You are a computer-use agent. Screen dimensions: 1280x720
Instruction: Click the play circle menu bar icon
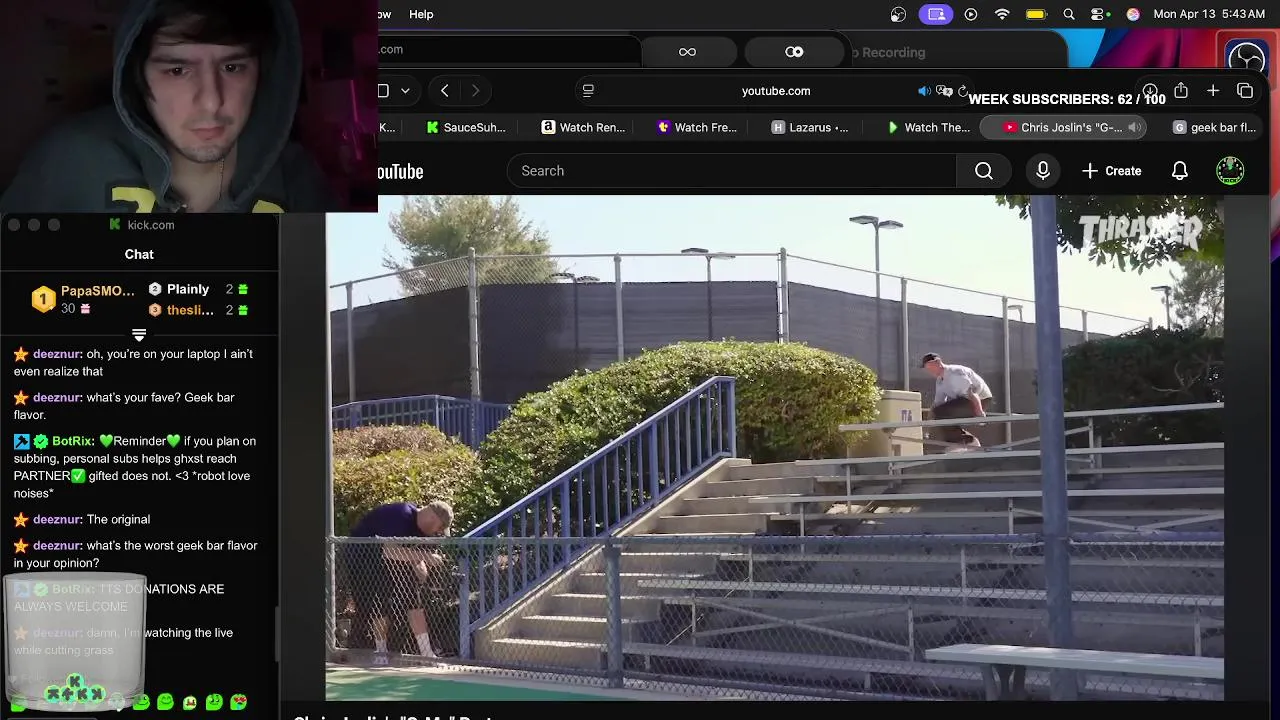[970, 14]
